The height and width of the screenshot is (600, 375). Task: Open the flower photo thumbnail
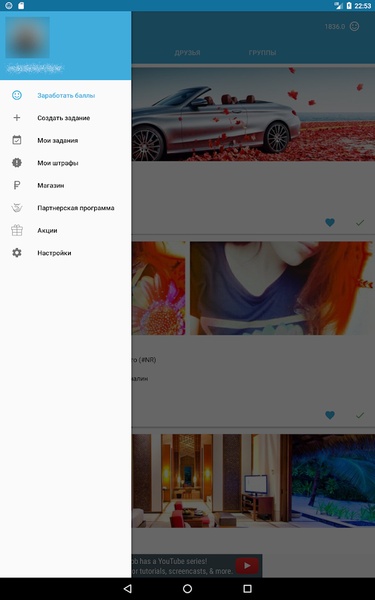tap(158, 288)
